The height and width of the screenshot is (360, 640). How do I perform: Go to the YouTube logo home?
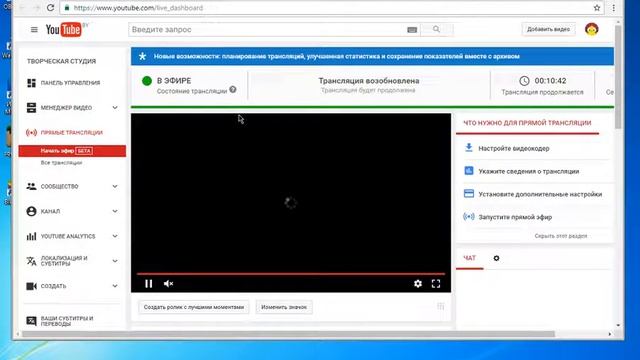[x=64, y=29]
